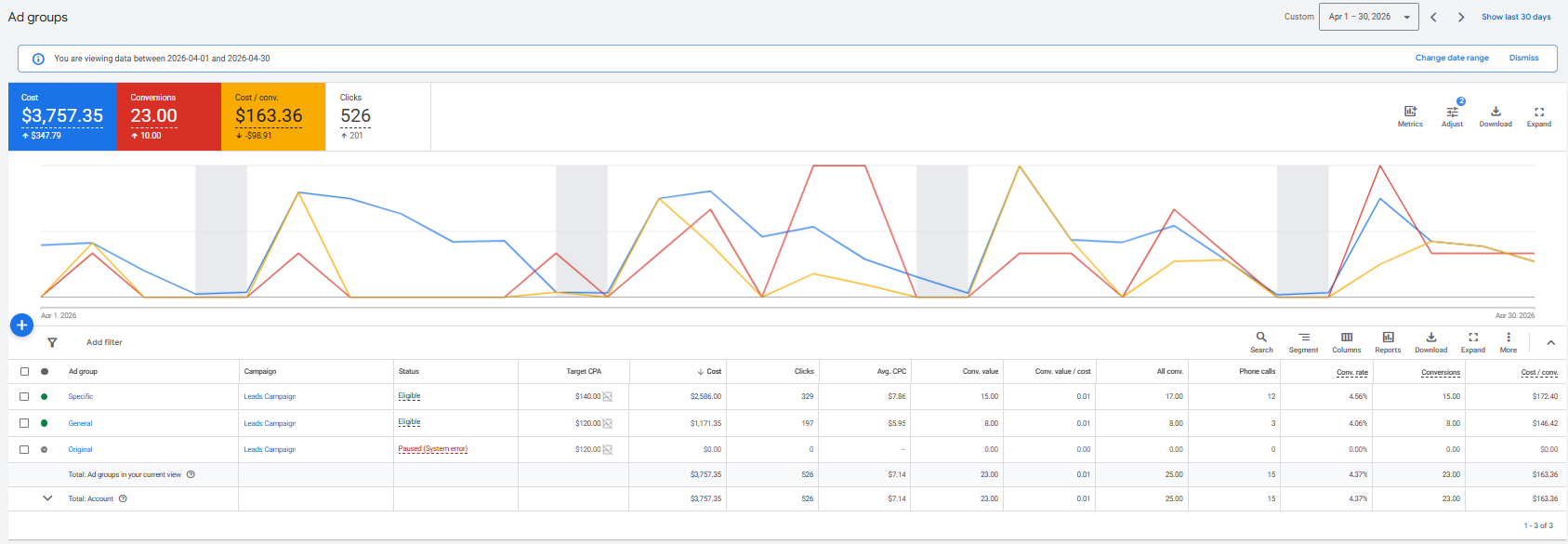Click green status dot for Specific

pyautogui.click(x=44, y=396)
